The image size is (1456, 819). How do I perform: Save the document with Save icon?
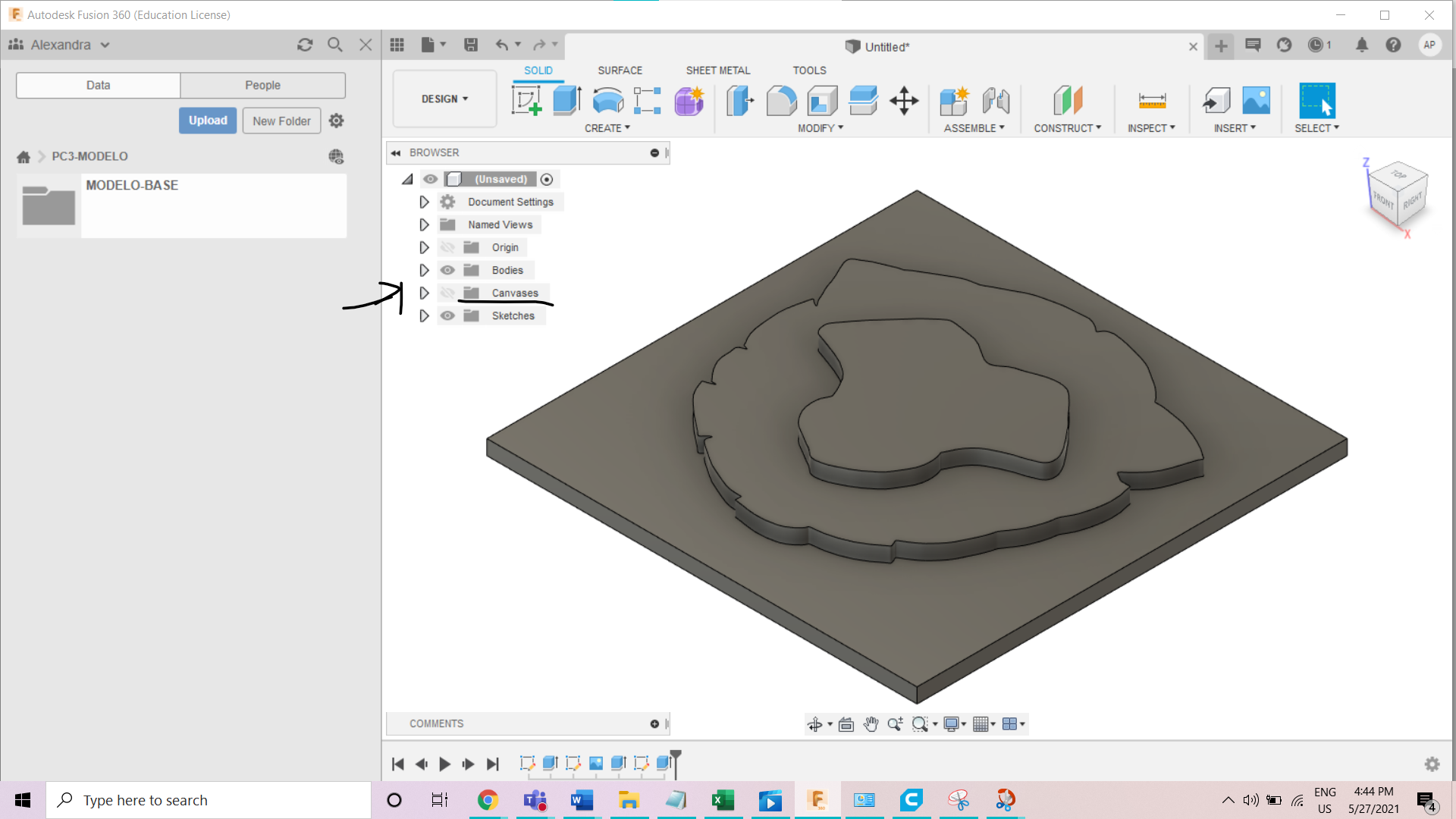(x=471, y=45)
